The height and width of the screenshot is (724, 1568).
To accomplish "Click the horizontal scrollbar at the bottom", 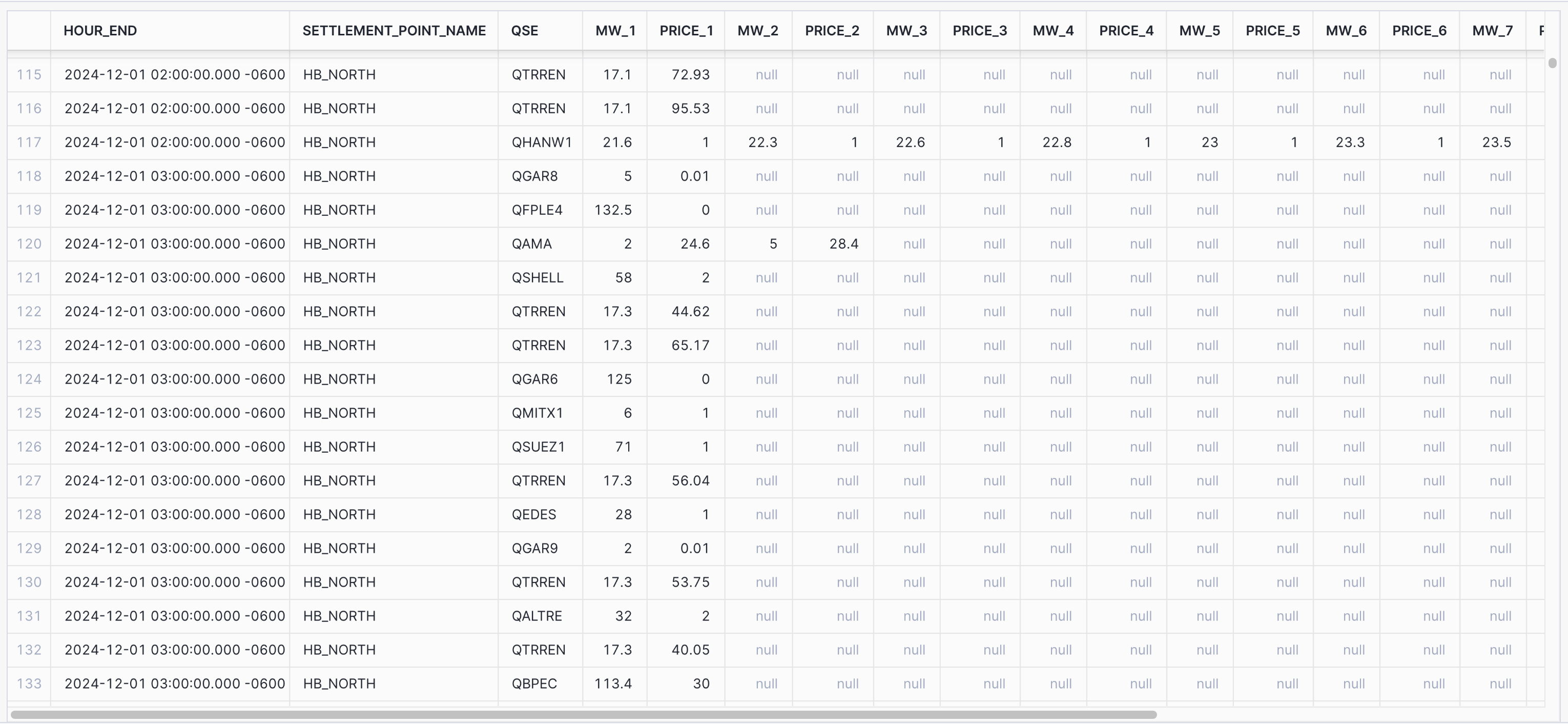I will [583, 714].
